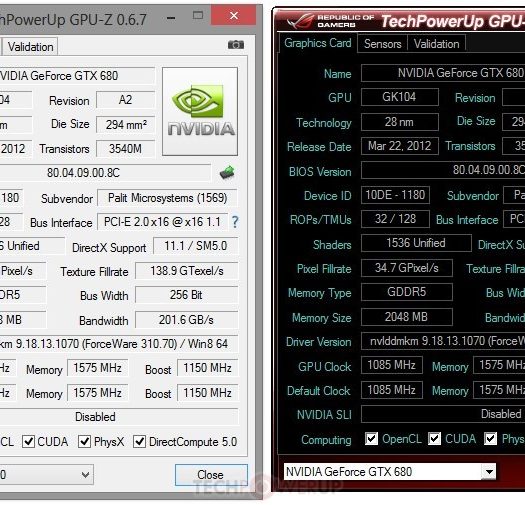Minimize the left GPU-Z 0.6.7 window
This screenshot has width=525, height=505.
[171, 18]
